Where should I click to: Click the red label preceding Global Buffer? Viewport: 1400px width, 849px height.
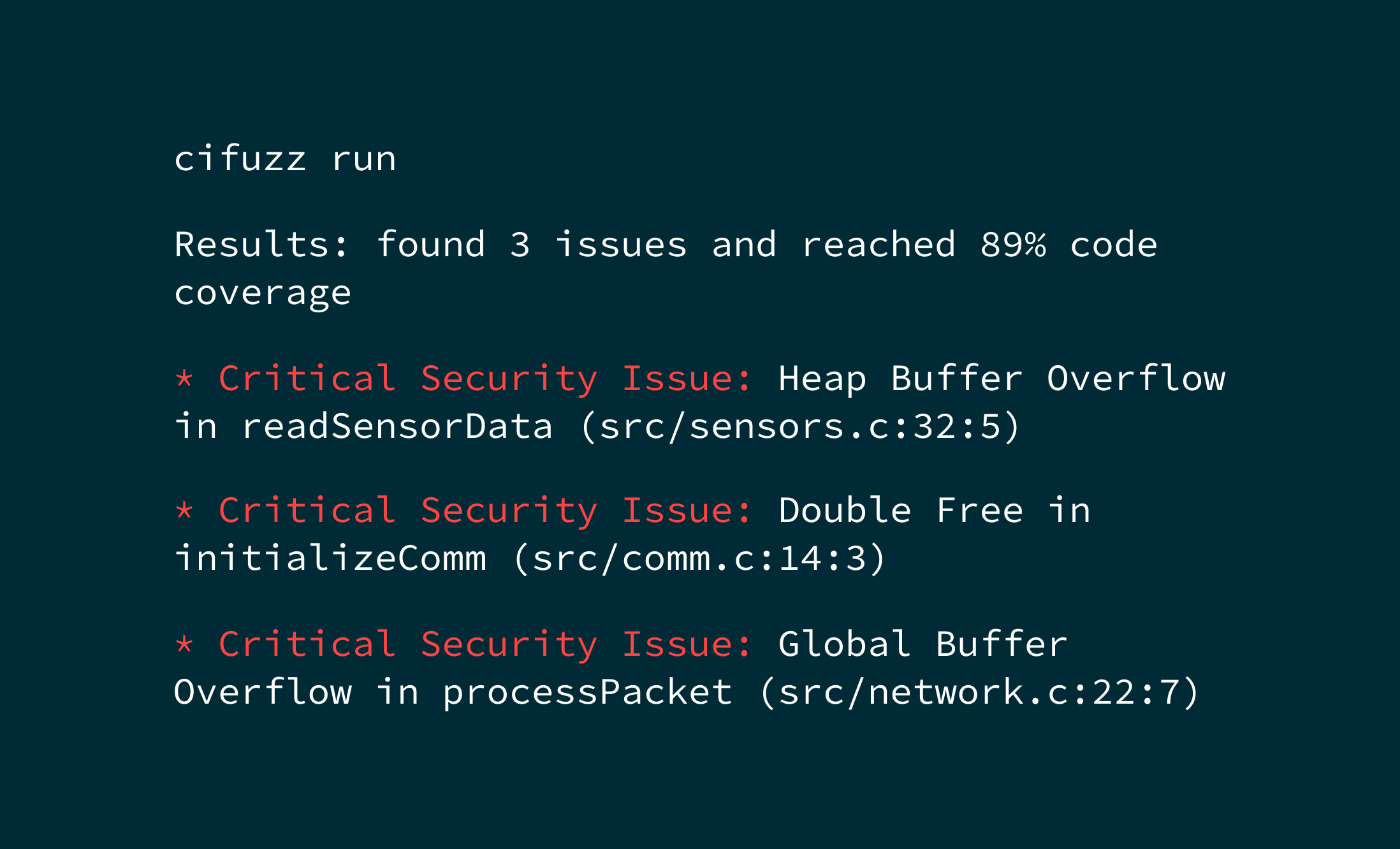pos(485,644)
